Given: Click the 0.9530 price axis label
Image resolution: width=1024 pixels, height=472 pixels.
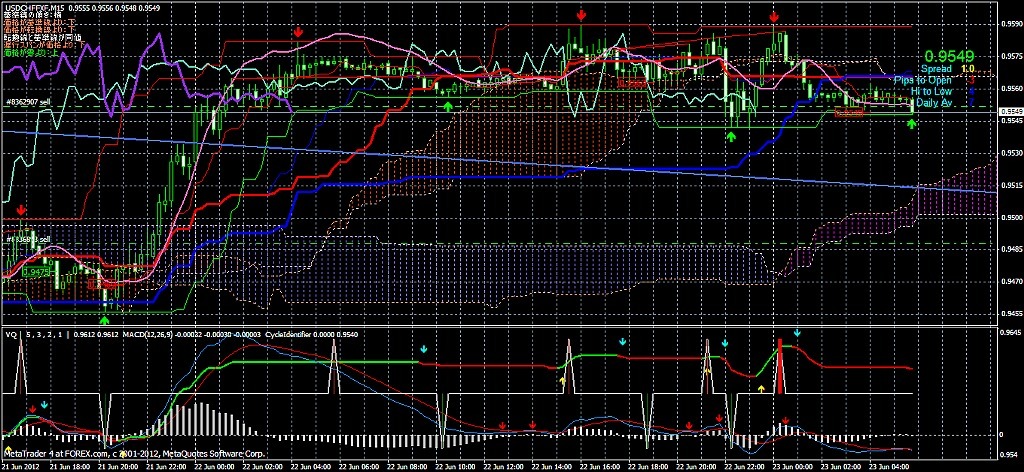Looking at the screenshot, I should pos(1010,153).
